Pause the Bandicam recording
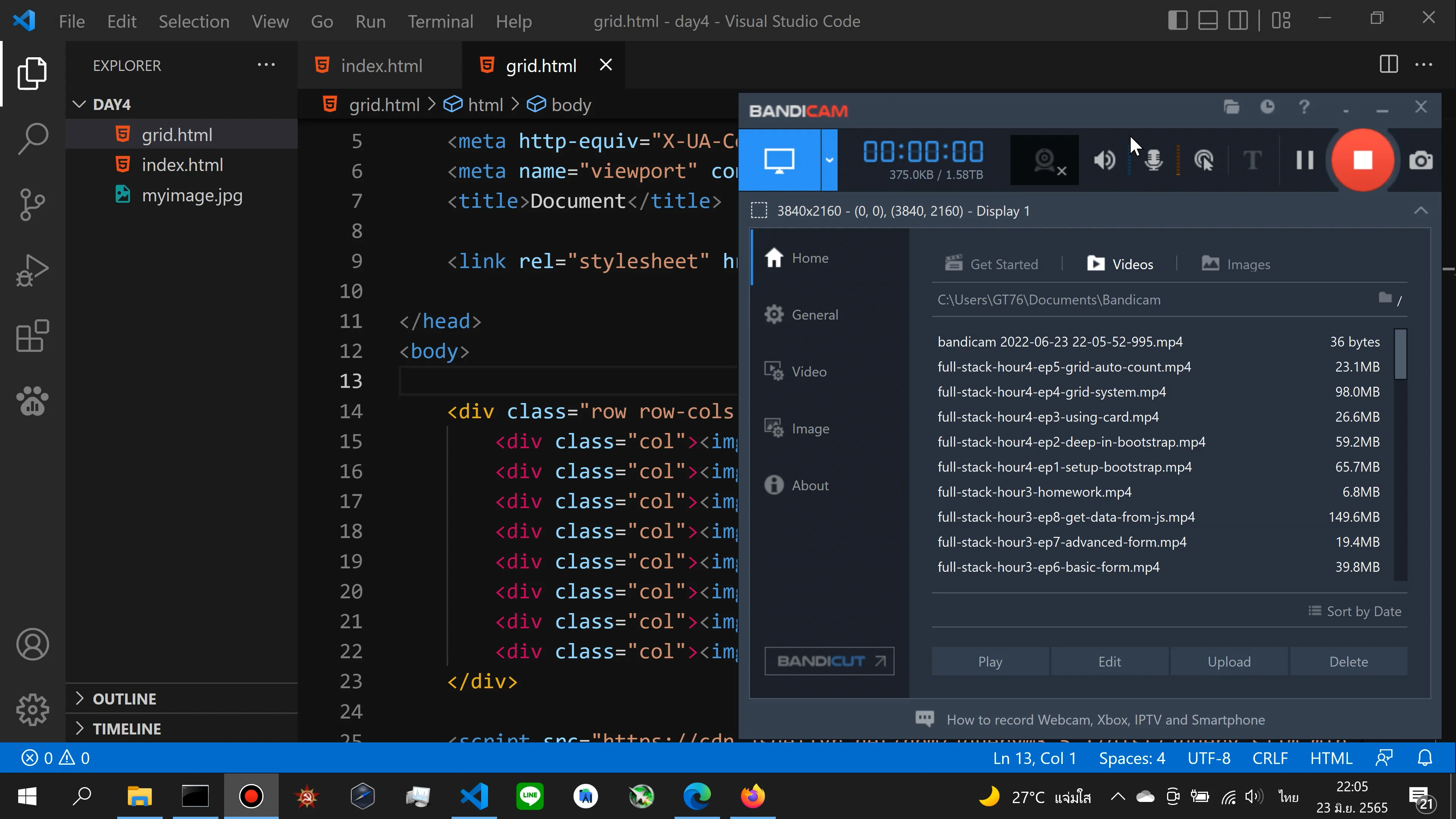 pos(1304,160)
